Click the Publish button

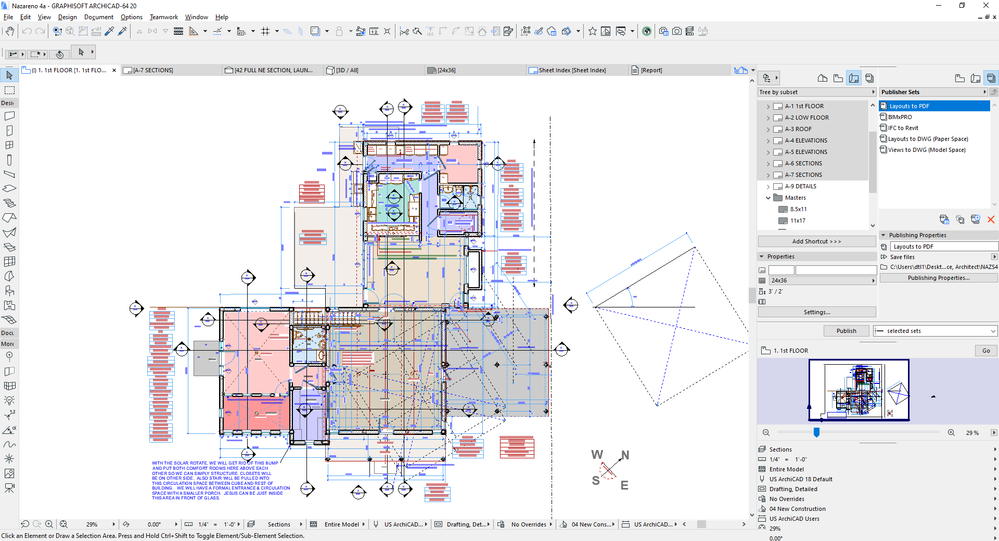pyautogui.click(x=846, y=331)
